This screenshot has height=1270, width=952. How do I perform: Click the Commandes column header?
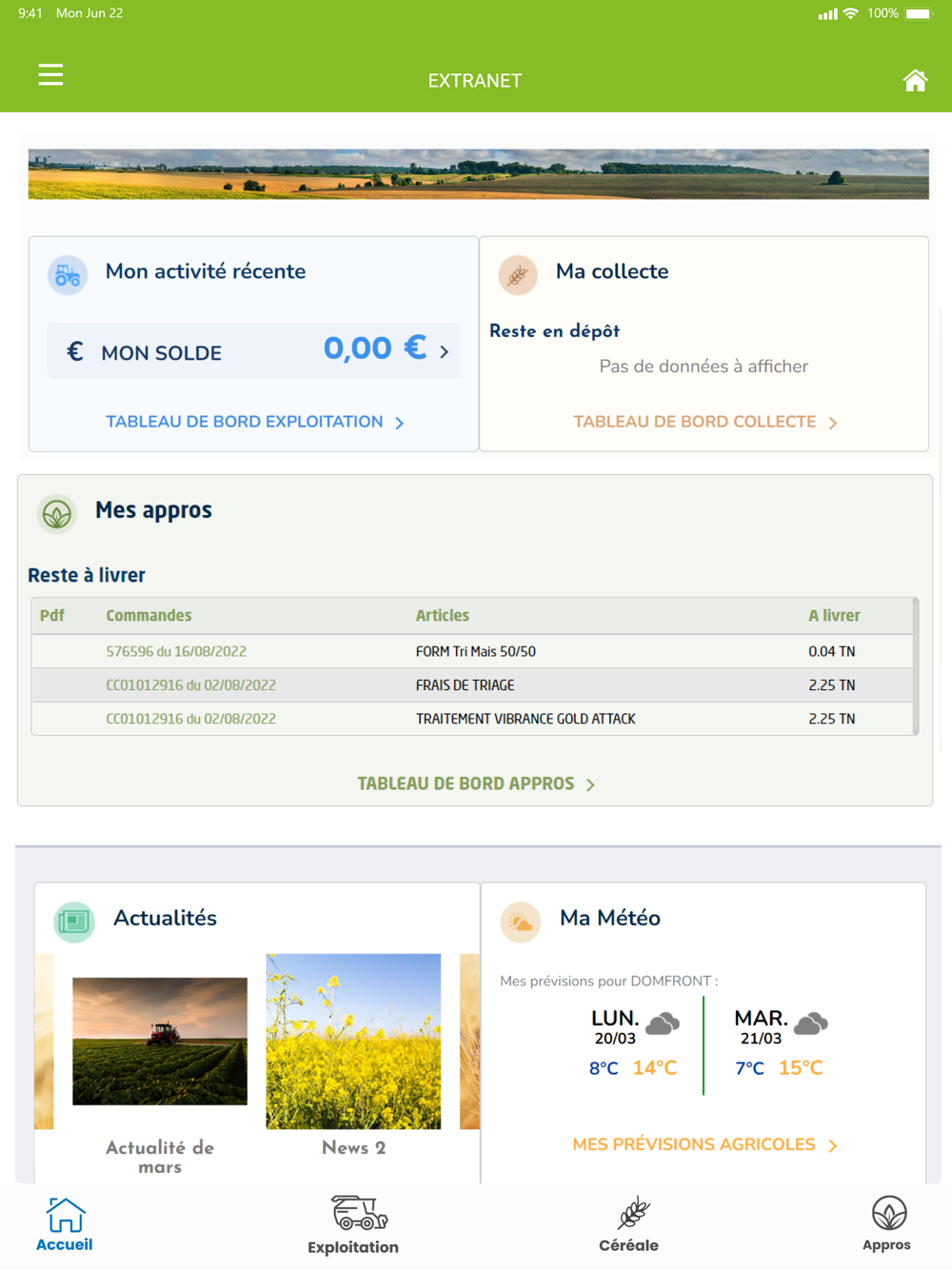pyautogui.click(x=149, y=615)
